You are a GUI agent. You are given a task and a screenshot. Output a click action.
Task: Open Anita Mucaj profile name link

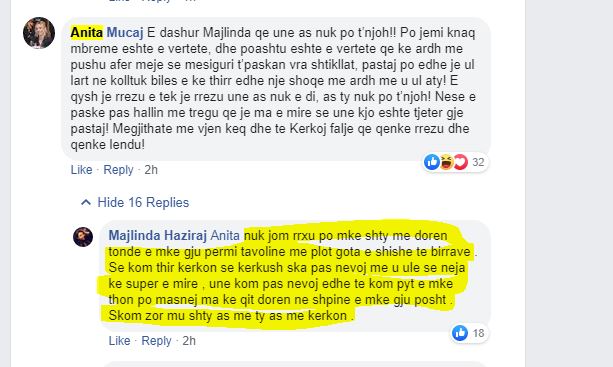coord(107,32)
